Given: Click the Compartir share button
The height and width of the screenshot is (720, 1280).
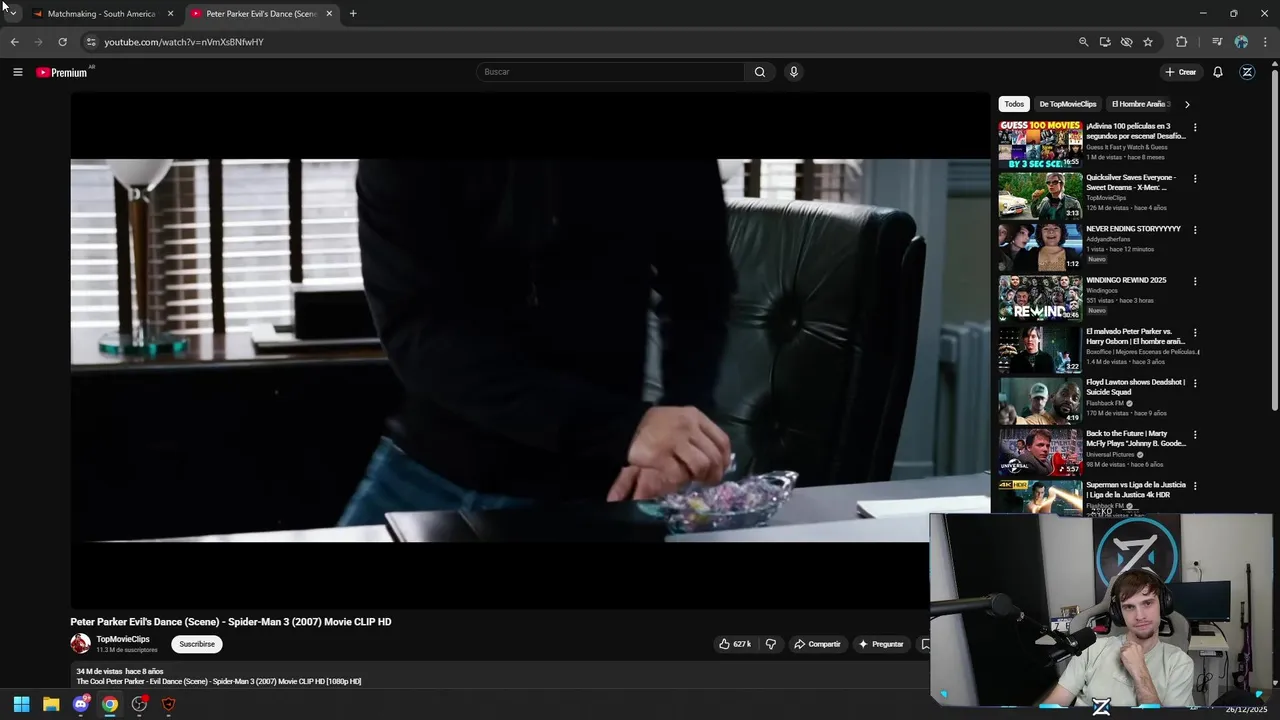Looking at the screenshot, I should point(817,644).
